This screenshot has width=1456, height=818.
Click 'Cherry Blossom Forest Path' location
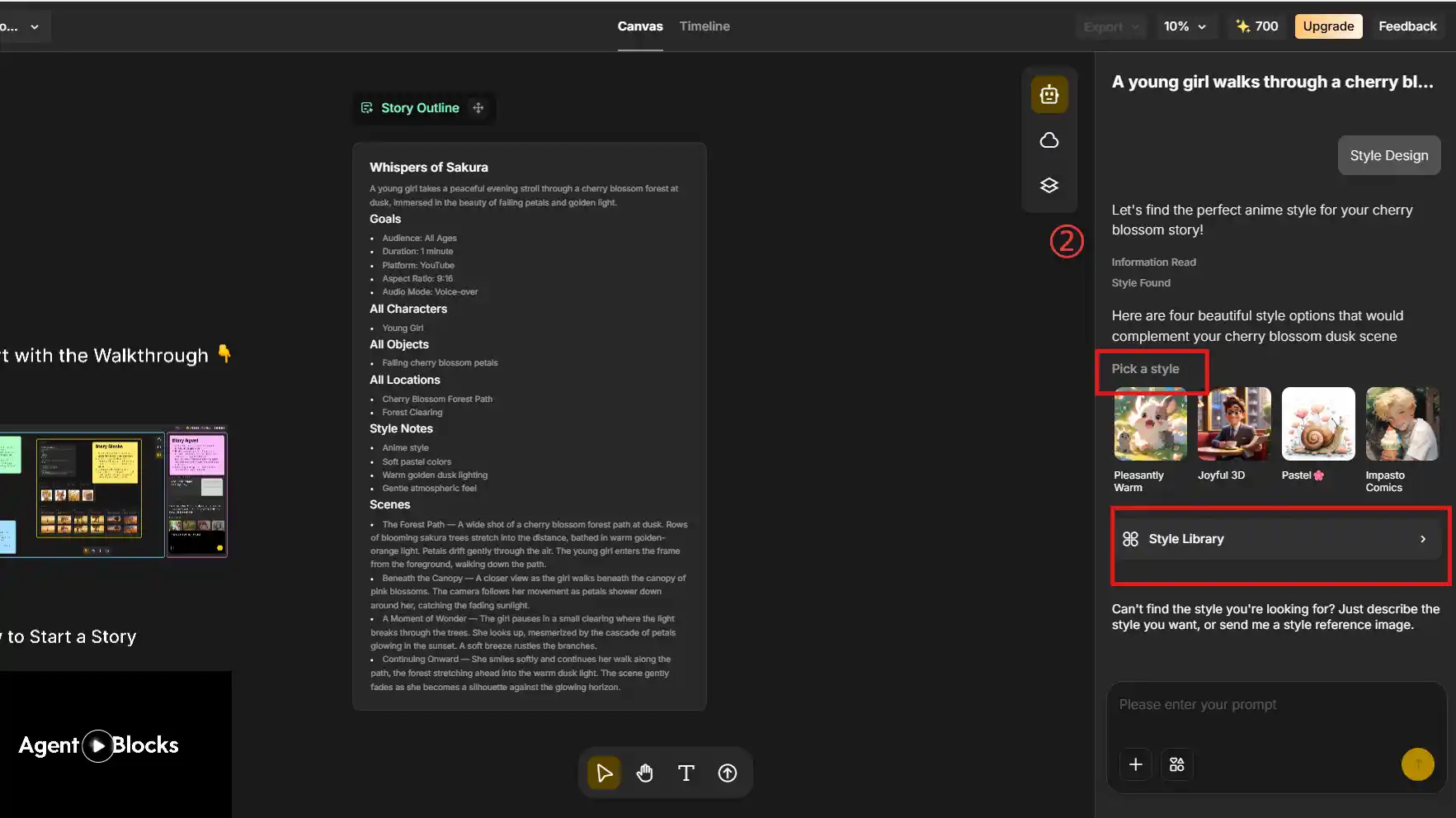[437, 400]
